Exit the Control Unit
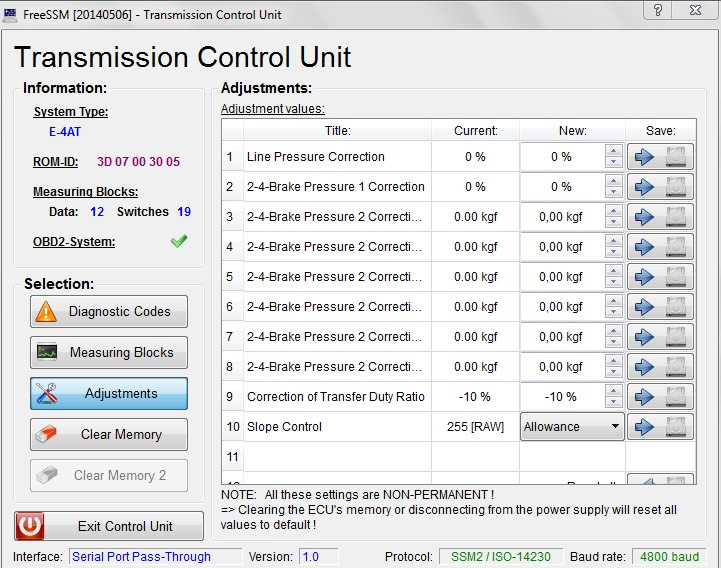This screenshot has width=721, height=568. [109, 526]
